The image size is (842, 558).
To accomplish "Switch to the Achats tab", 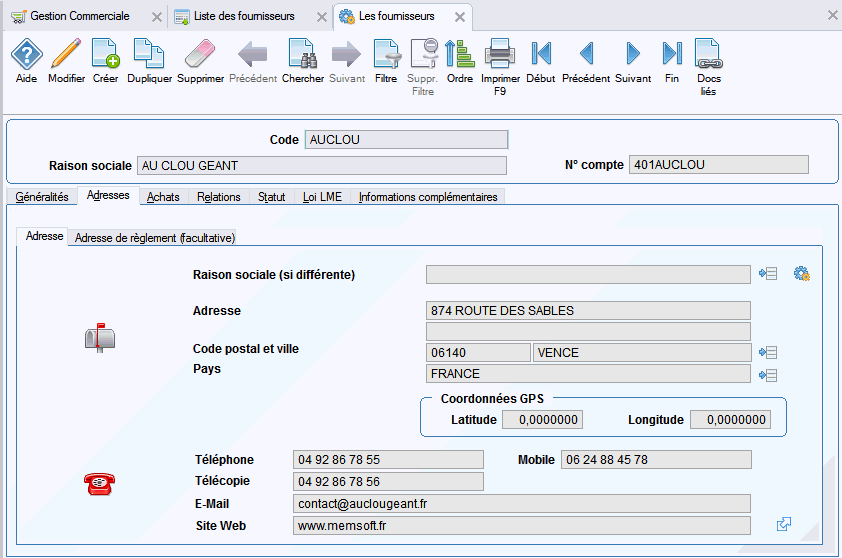I will point(163,197).
